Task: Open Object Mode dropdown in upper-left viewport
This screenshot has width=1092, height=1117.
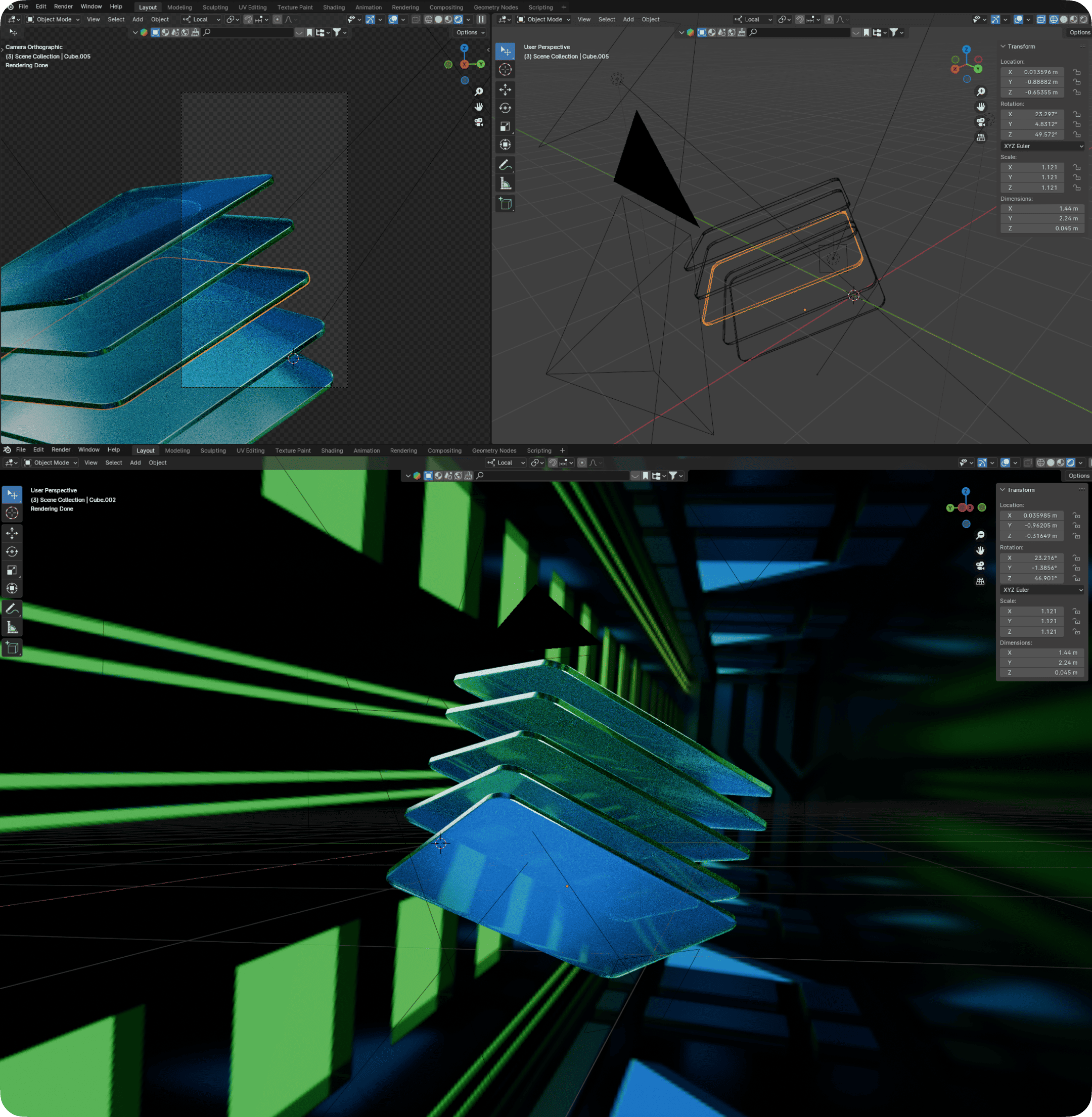Action: [x=54, y=20]
